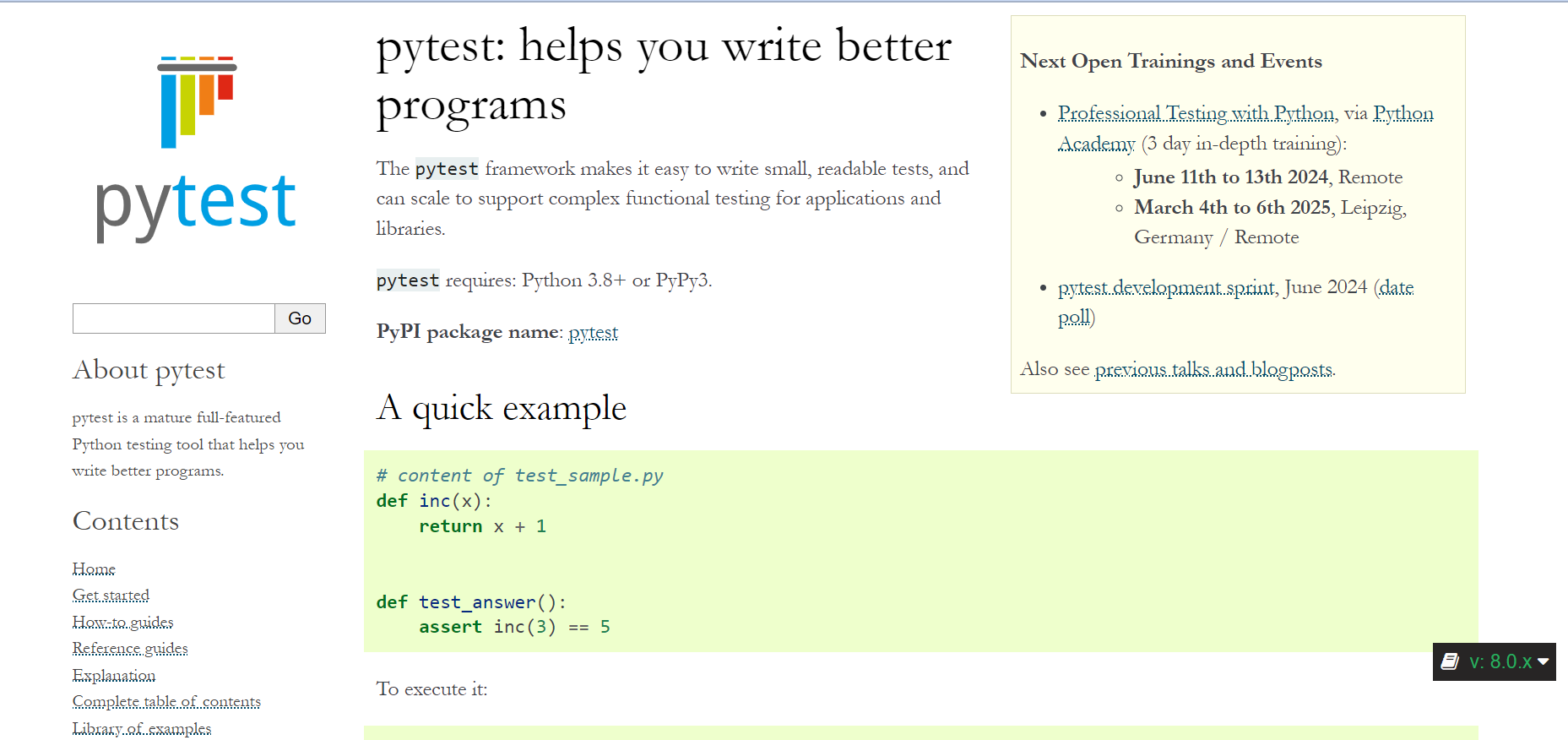
Task: Open the Get started guide
Action: pyautogui.click(x=111, y=595)
